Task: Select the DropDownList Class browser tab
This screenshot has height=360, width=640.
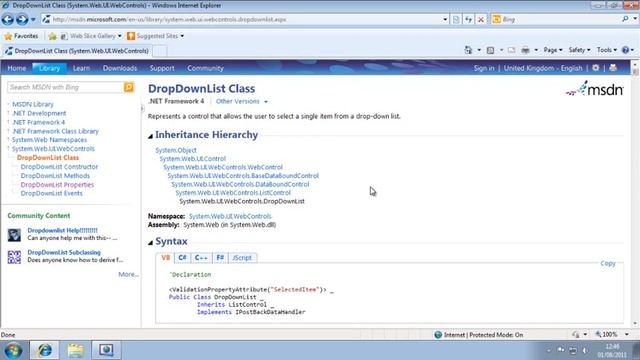Action: pyautogui.click(x=77, y=51)
